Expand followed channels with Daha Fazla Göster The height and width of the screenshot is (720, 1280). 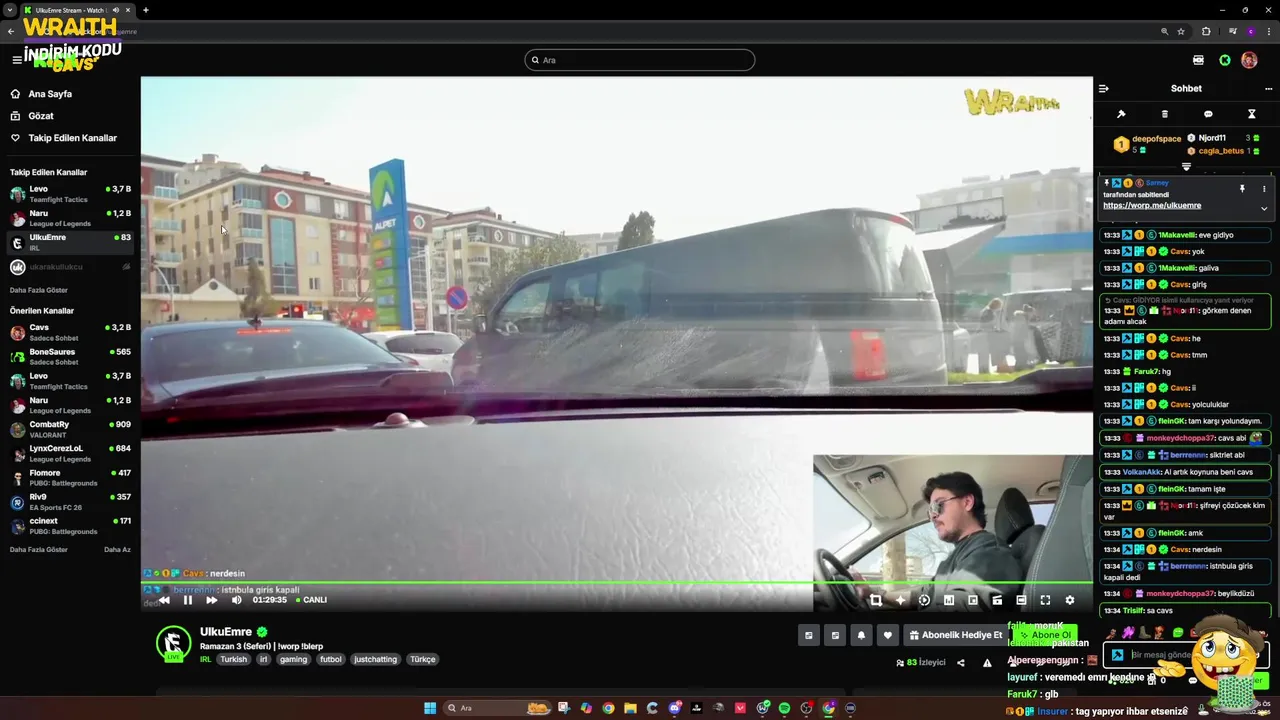(x=39, y=290)
